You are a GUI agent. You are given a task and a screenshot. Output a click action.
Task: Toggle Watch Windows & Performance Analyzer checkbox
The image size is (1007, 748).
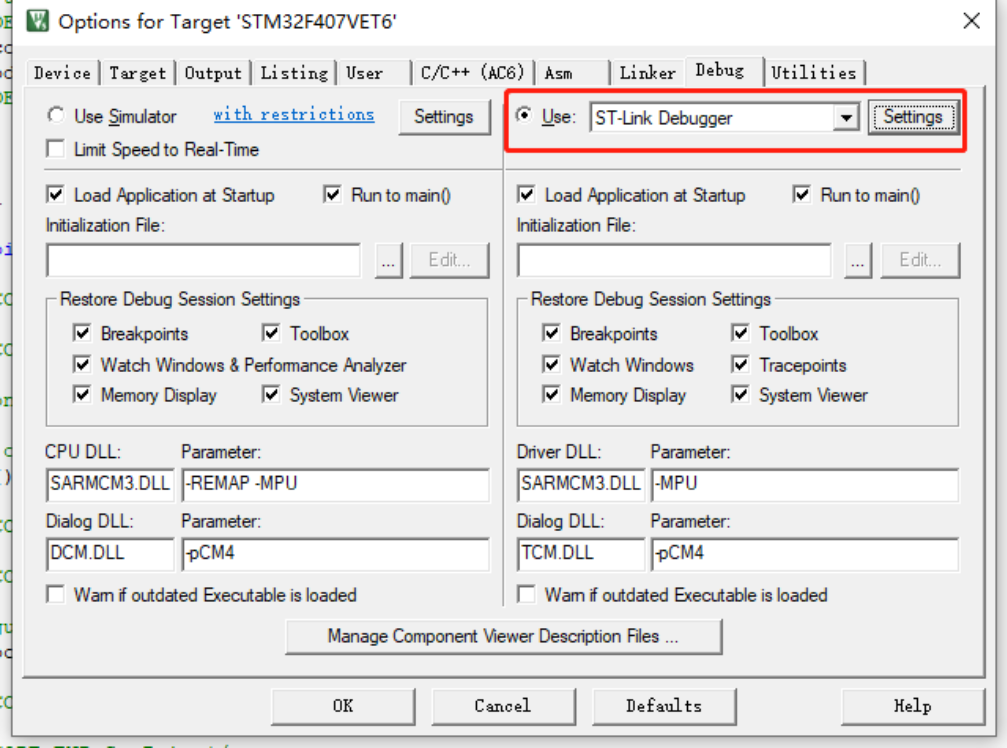click(x=82, y=365)
